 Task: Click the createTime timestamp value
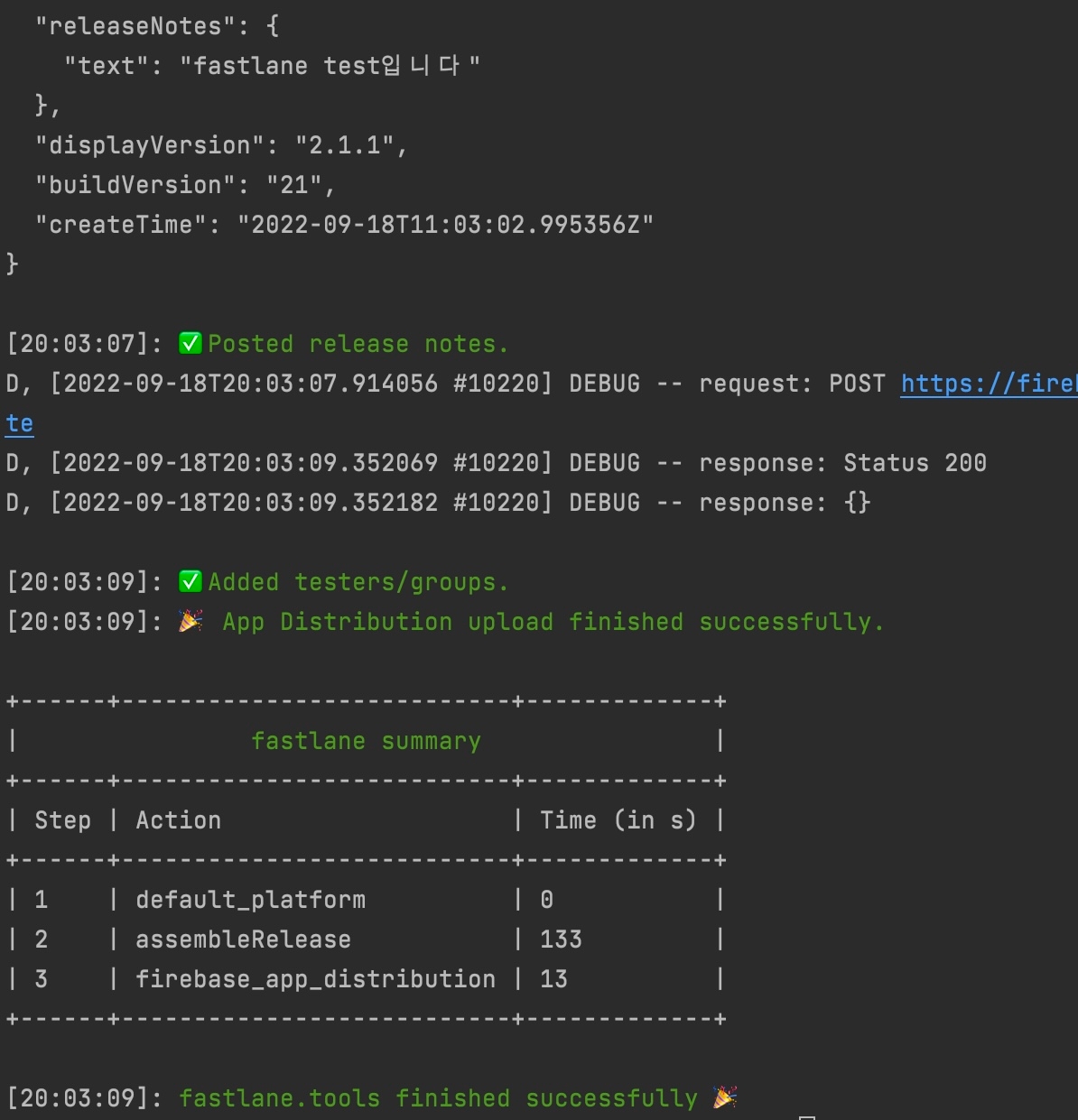click(x=445, y=225)
